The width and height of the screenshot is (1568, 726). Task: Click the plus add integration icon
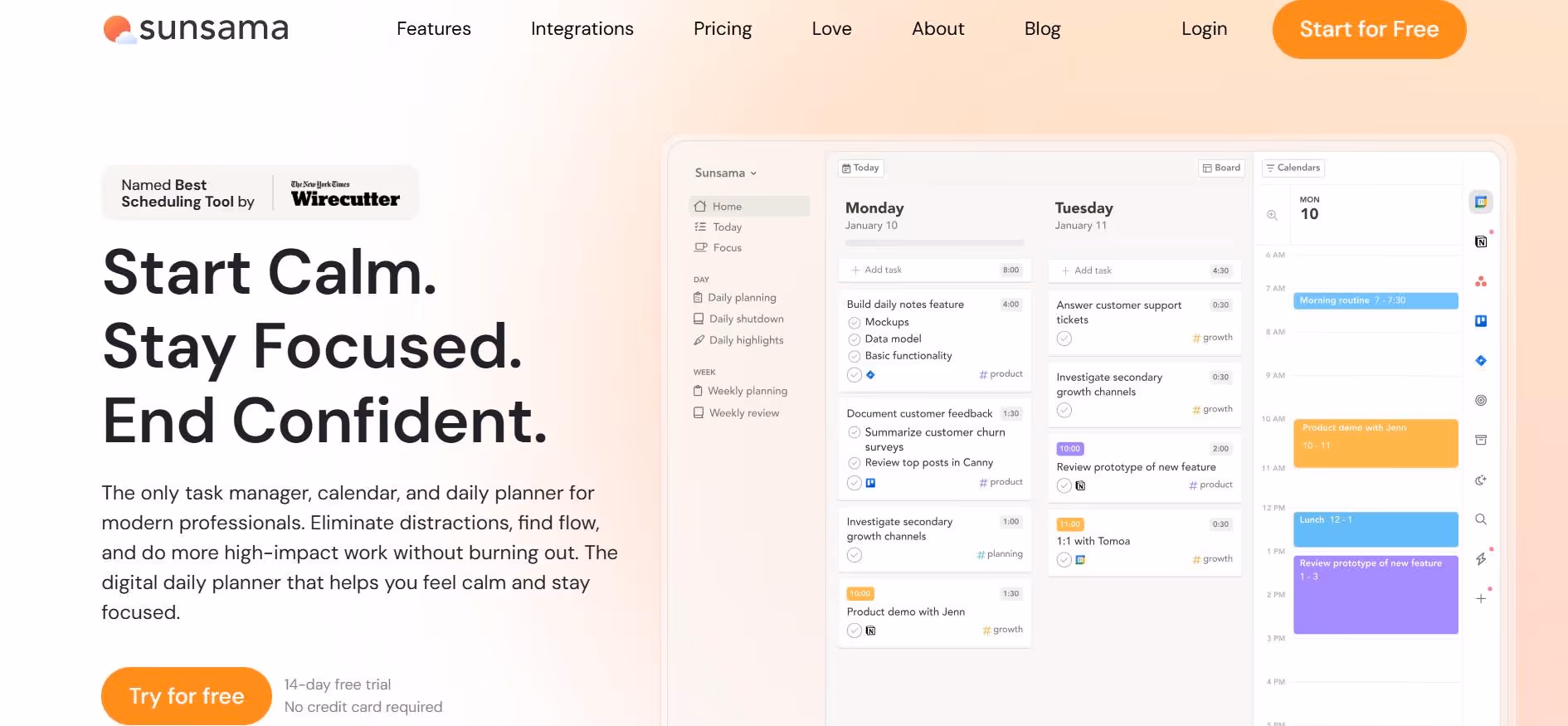click(1481, 598)
